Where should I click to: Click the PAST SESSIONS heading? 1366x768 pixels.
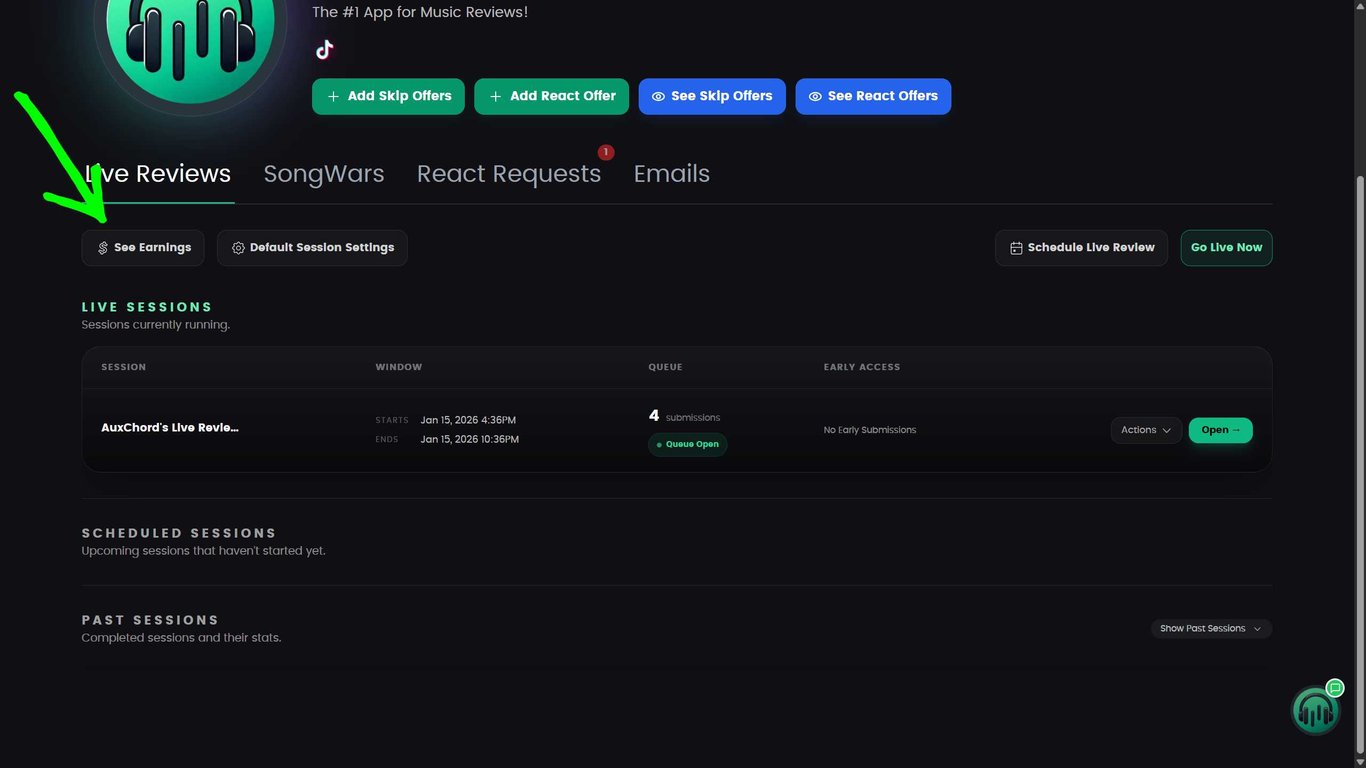150,620
